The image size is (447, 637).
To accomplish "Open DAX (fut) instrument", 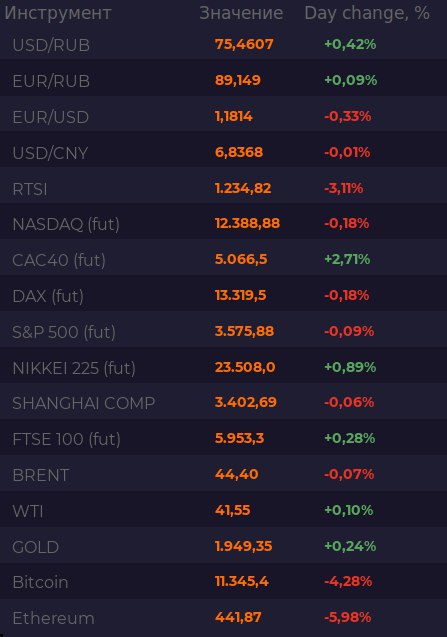I will point(224,296).
